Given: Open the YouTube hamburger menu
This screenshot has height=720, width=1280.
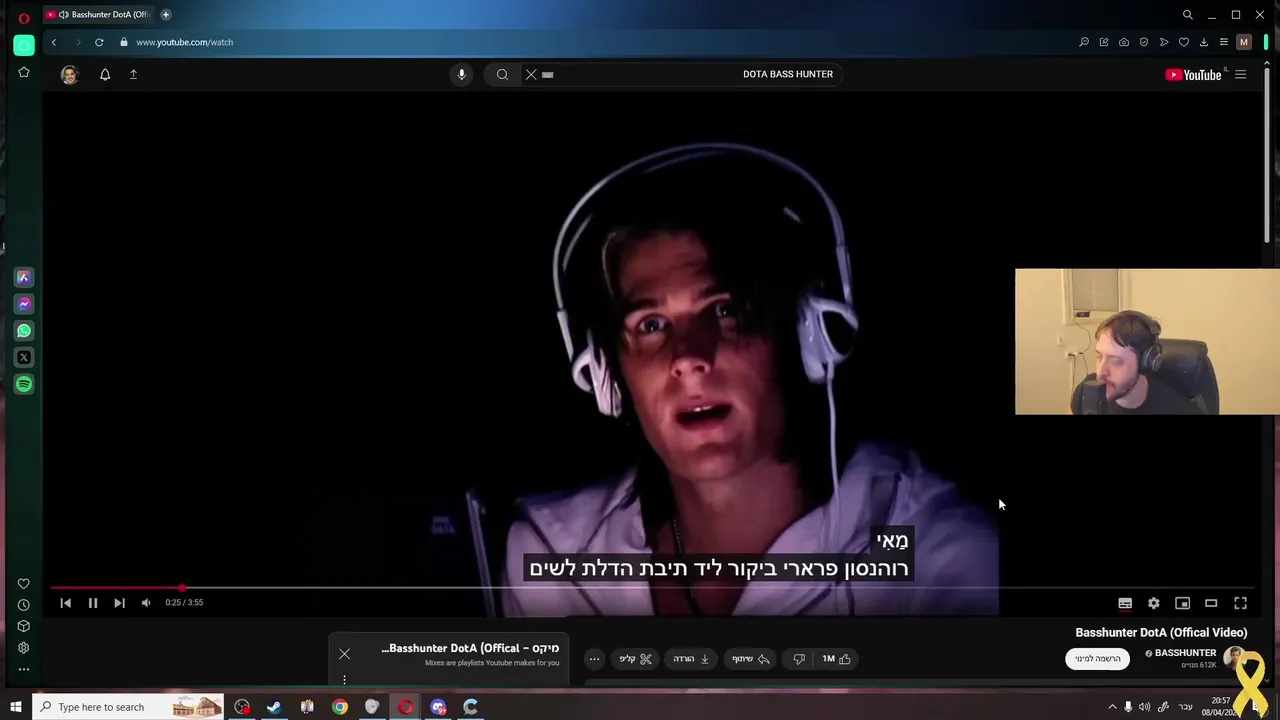Looking at the screenshot, I should tap(1240, 74).
